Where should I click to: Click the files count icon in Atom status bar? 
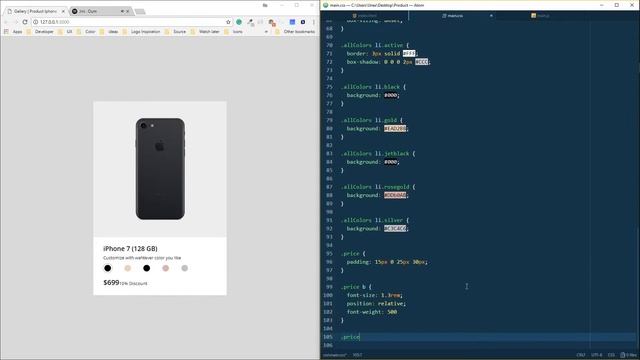click(x=629, y=355)
